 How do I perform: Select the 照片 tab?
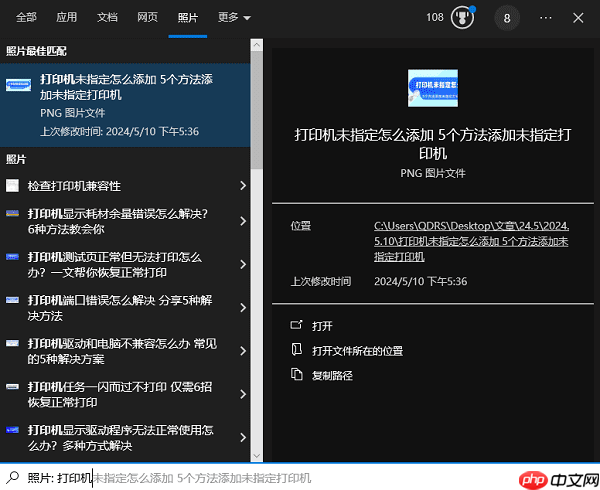[x=188, y=18]
